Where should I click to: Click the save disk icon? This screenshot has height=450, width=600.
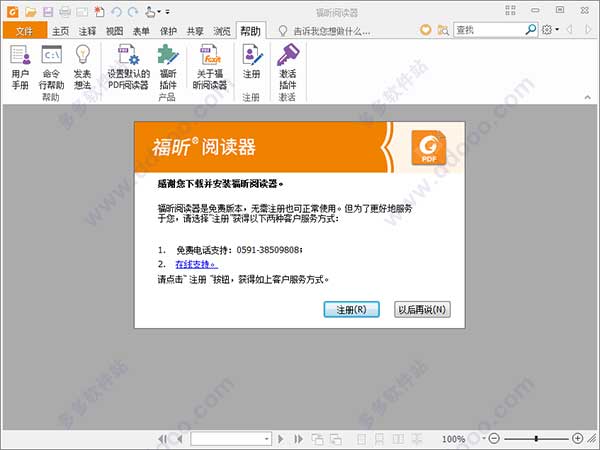(48, 12)
